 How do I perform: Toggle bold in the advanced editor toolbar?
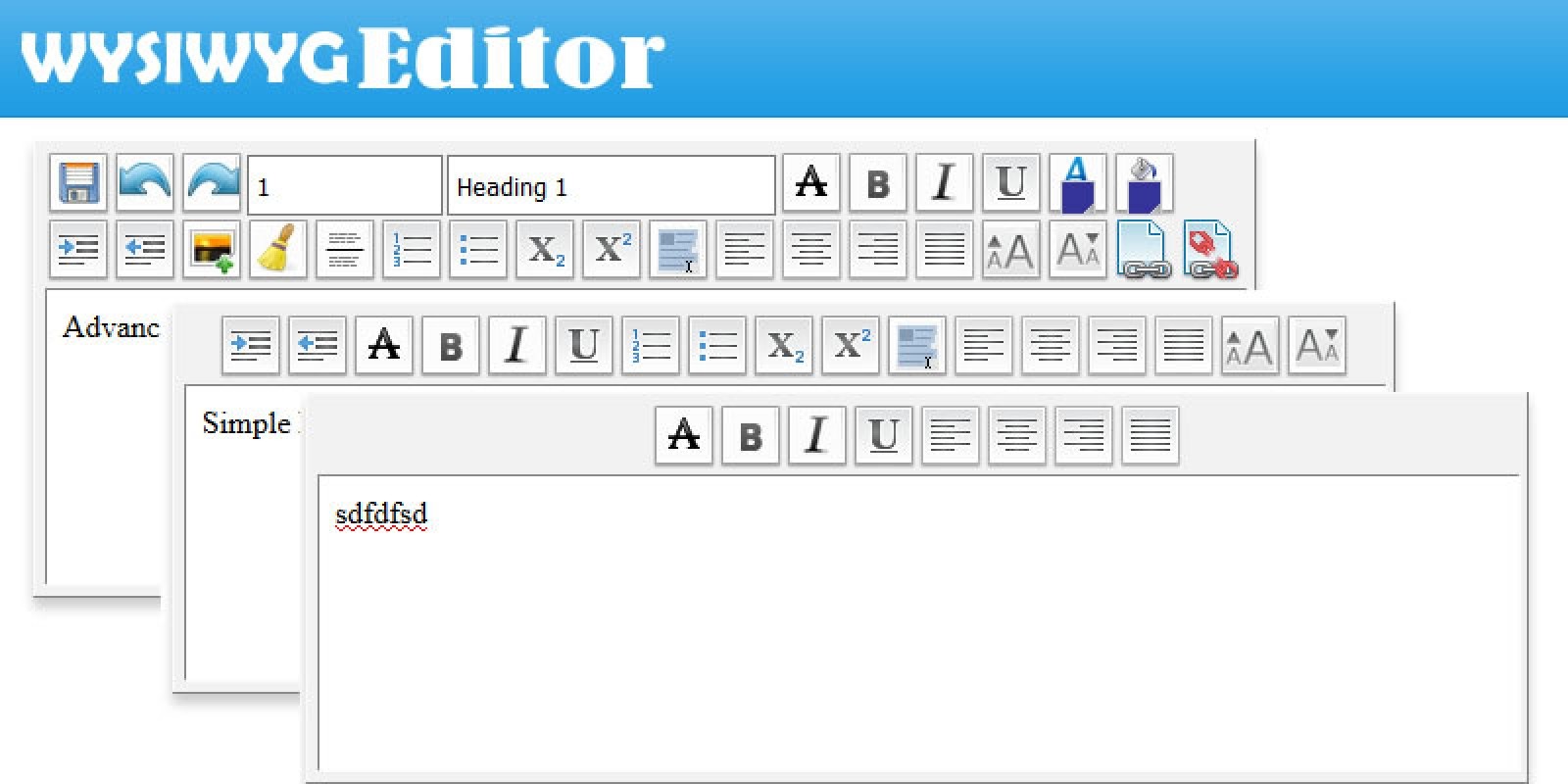(x=878, y=183)
